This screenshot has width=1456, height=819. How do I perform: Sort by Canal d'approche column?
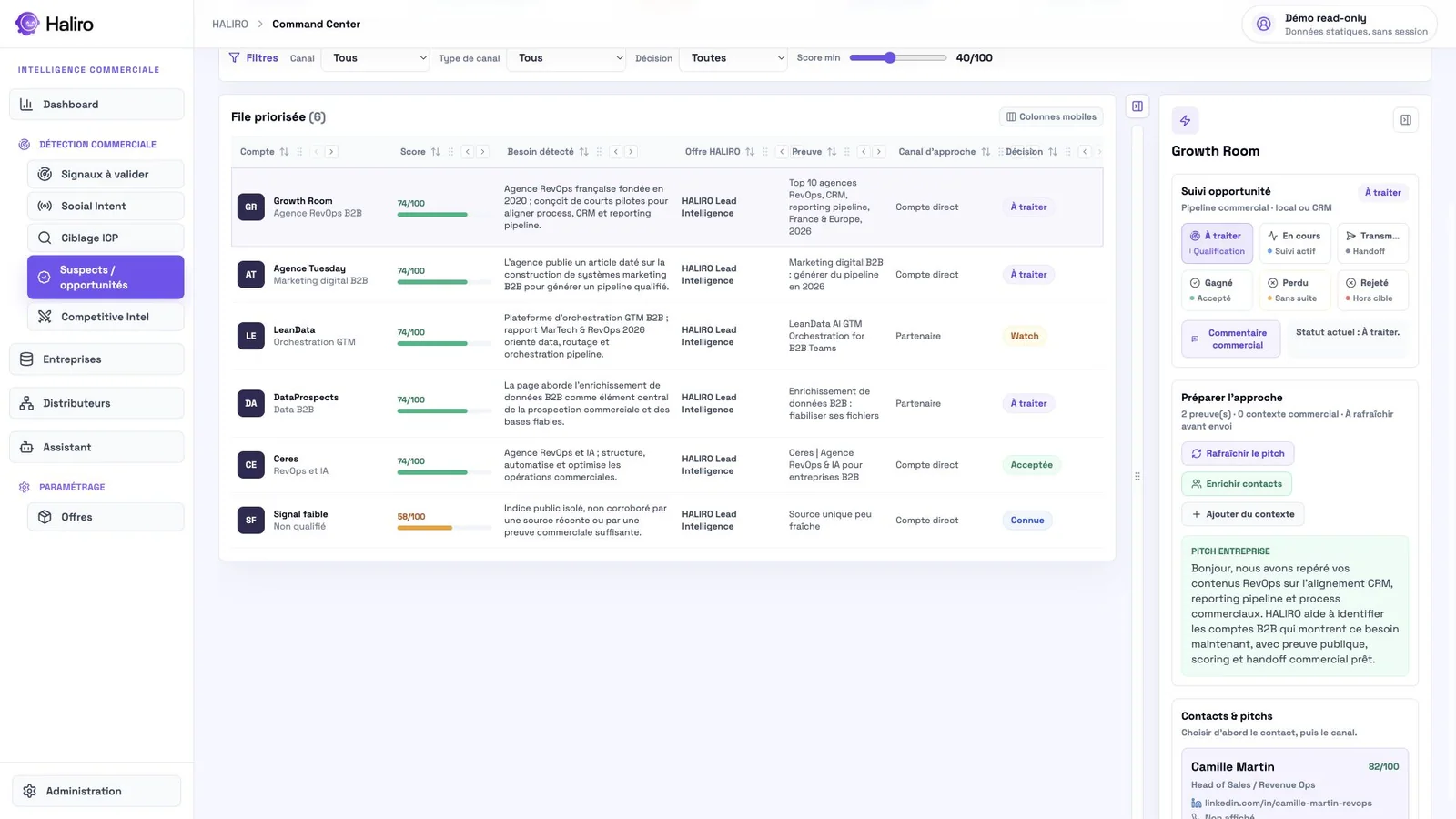(986, 152)
